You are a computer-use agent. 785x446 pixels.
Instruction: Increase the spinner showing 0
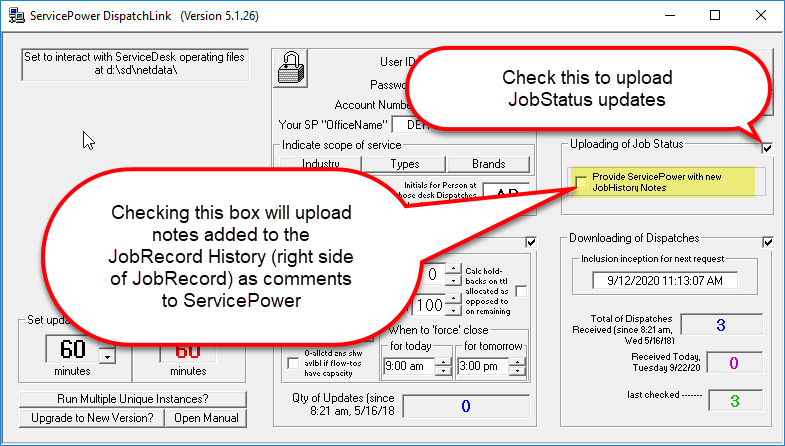[453, 269]
